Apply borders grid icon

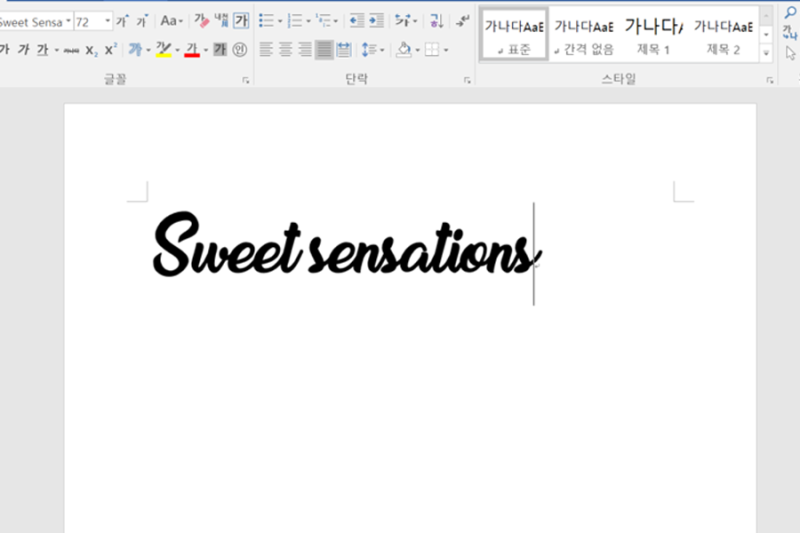click(x=432, y=49)
